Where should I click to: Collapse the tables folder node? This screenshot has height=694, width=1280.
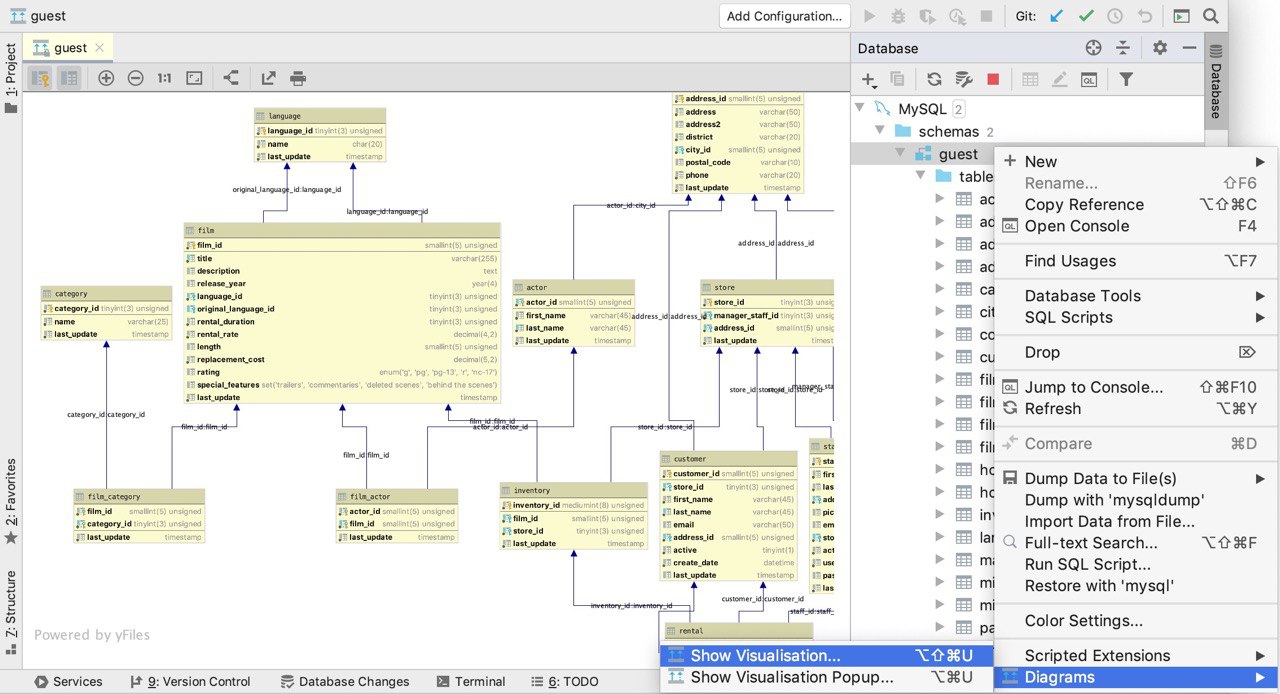[x=920, y=176]
